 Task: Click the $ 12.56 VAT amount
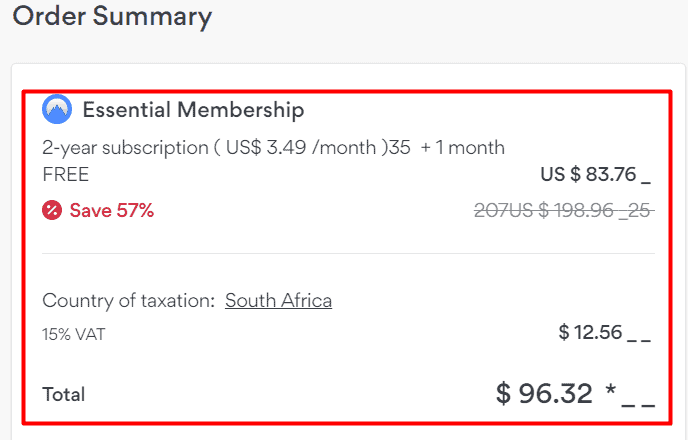590,332
